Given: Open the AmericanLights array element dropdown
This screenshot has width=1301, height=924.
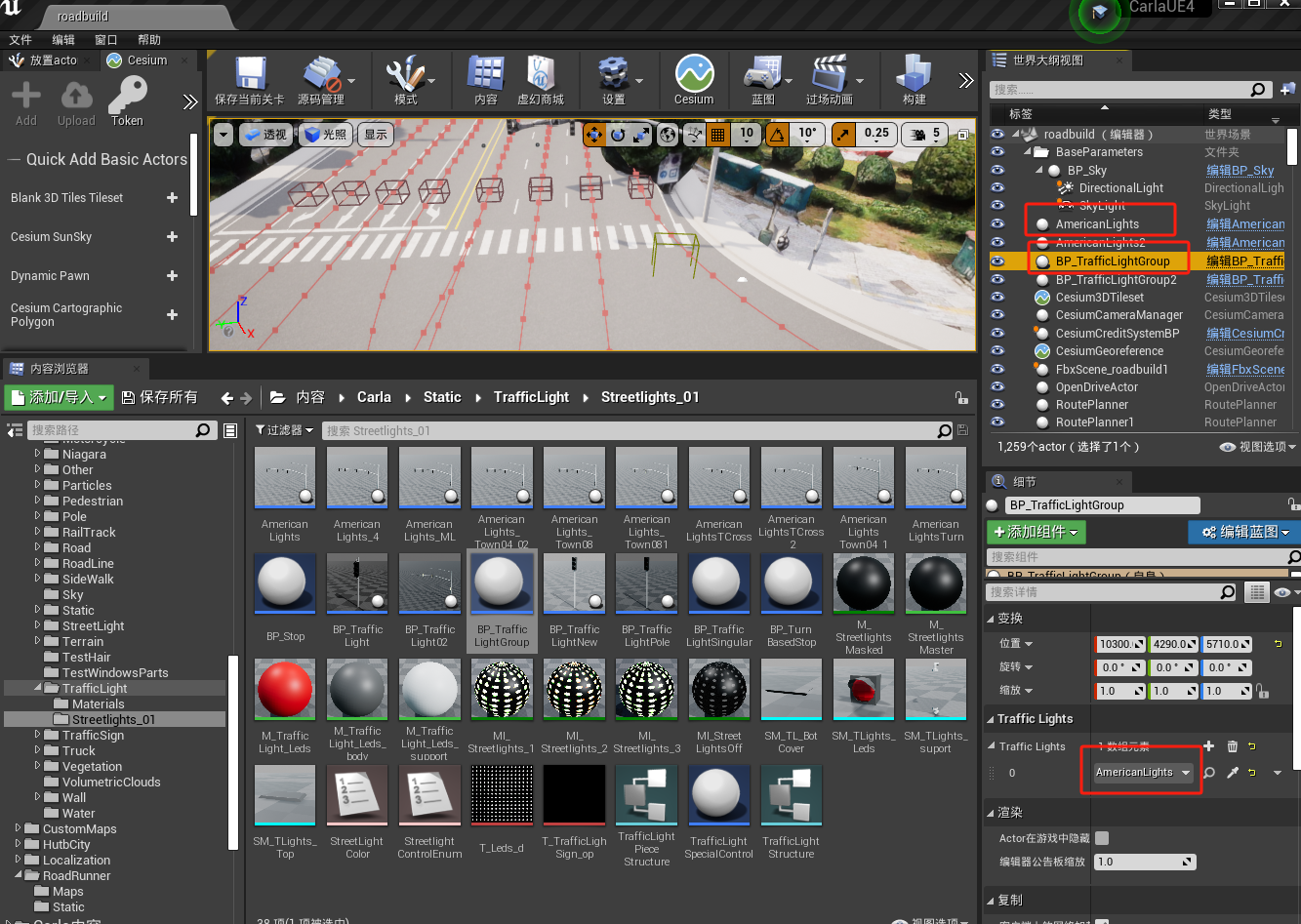Looking at the screenshot, I should (1143, 773).
